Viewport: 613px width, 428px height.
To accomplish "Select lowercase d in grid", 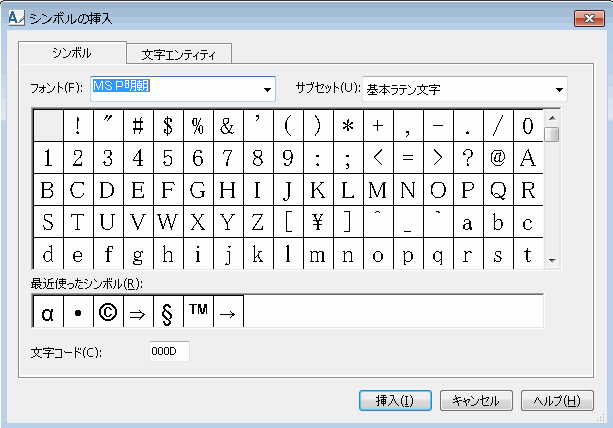I will tap(48, 253).
